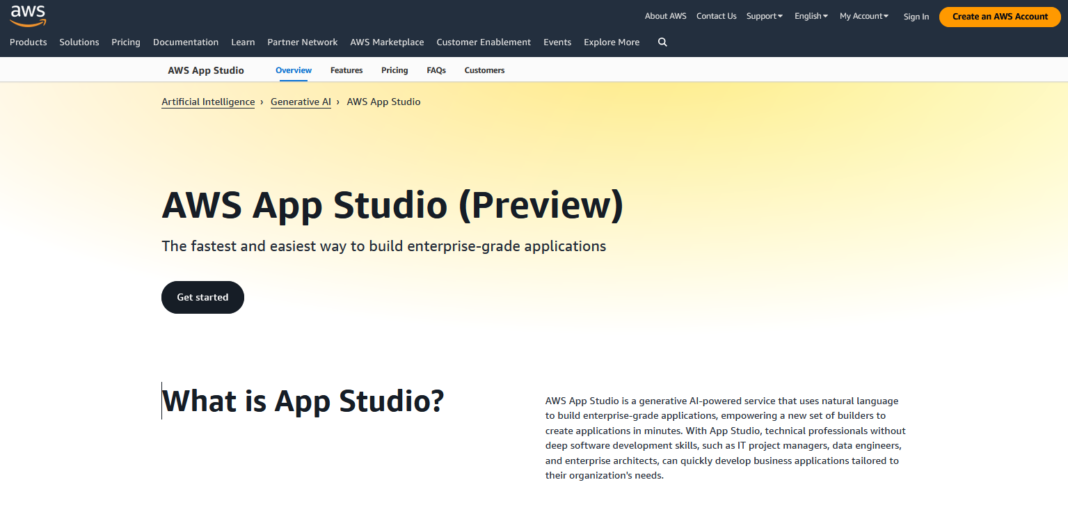The image size is (1068, 512).
Task: Open About AWS link
Action: 665,16
